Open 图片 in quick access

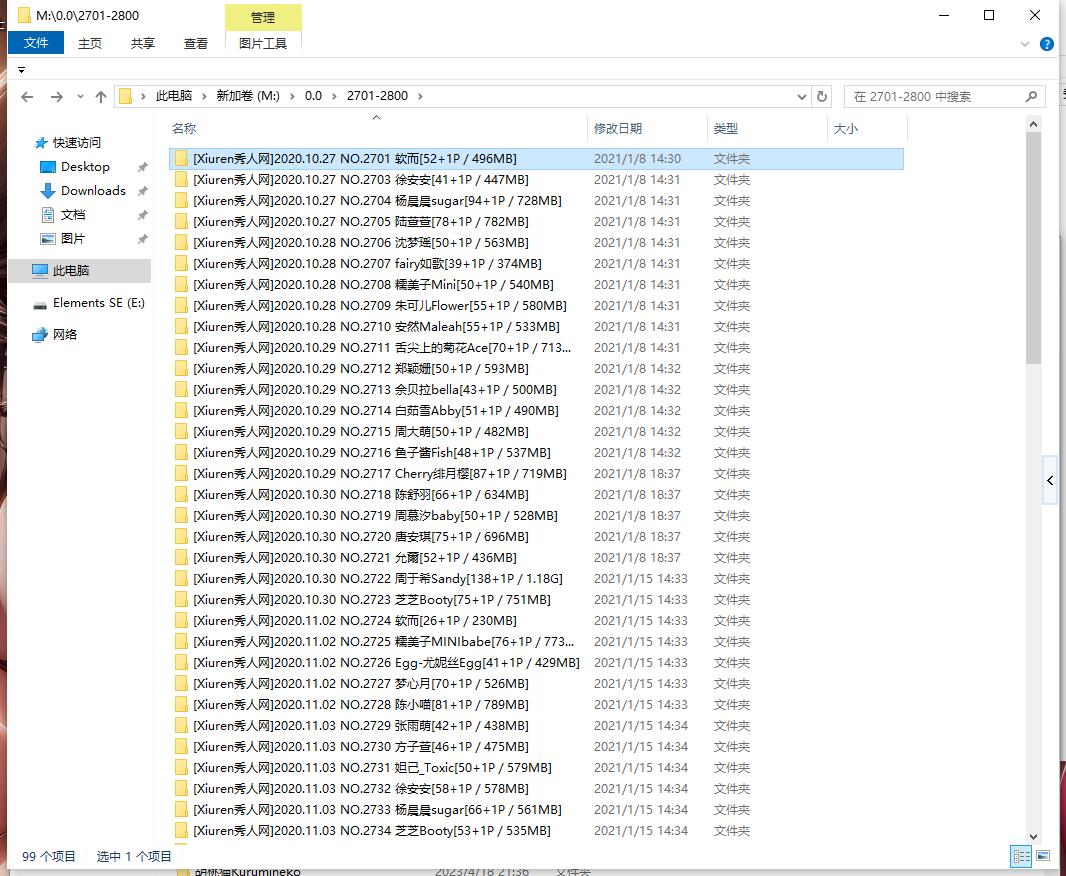(x=73, y=239)
